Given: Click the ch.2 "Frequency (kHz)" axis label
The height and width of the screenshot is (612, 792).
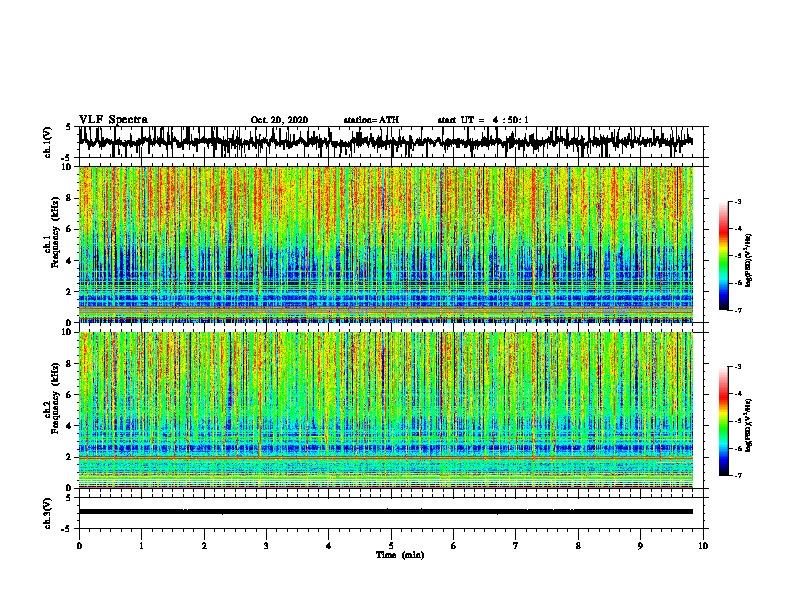Looking at the screenshot, I should click(x=55, y=398).
